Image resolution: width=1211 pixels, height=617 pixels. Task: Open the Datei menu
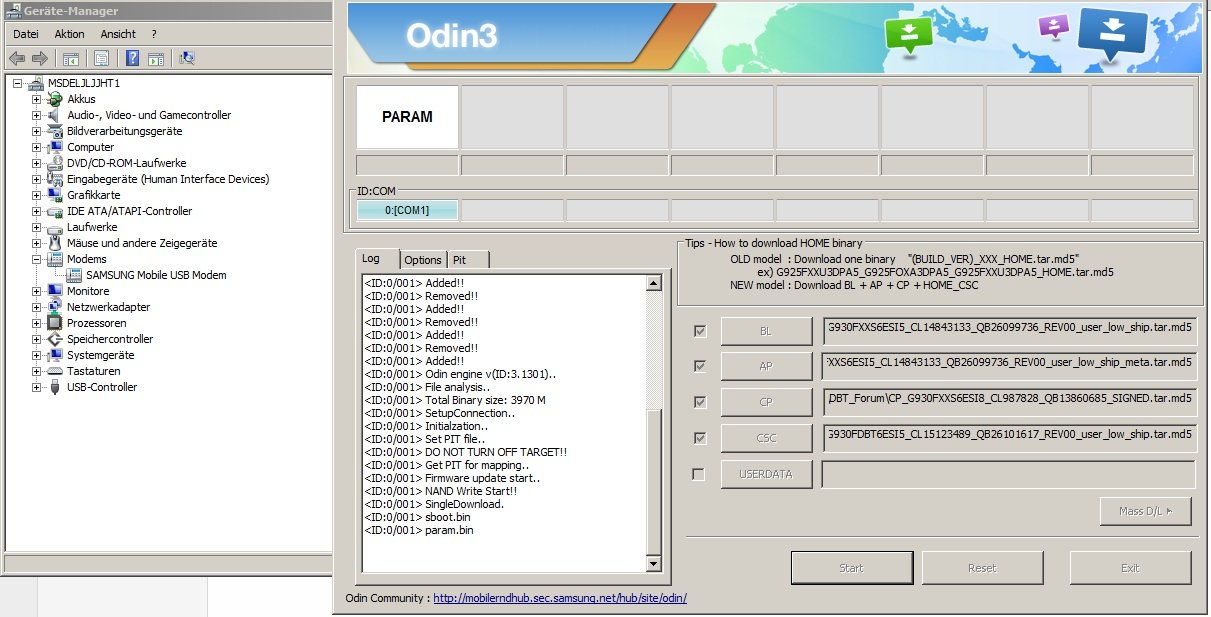pos(25,34)
